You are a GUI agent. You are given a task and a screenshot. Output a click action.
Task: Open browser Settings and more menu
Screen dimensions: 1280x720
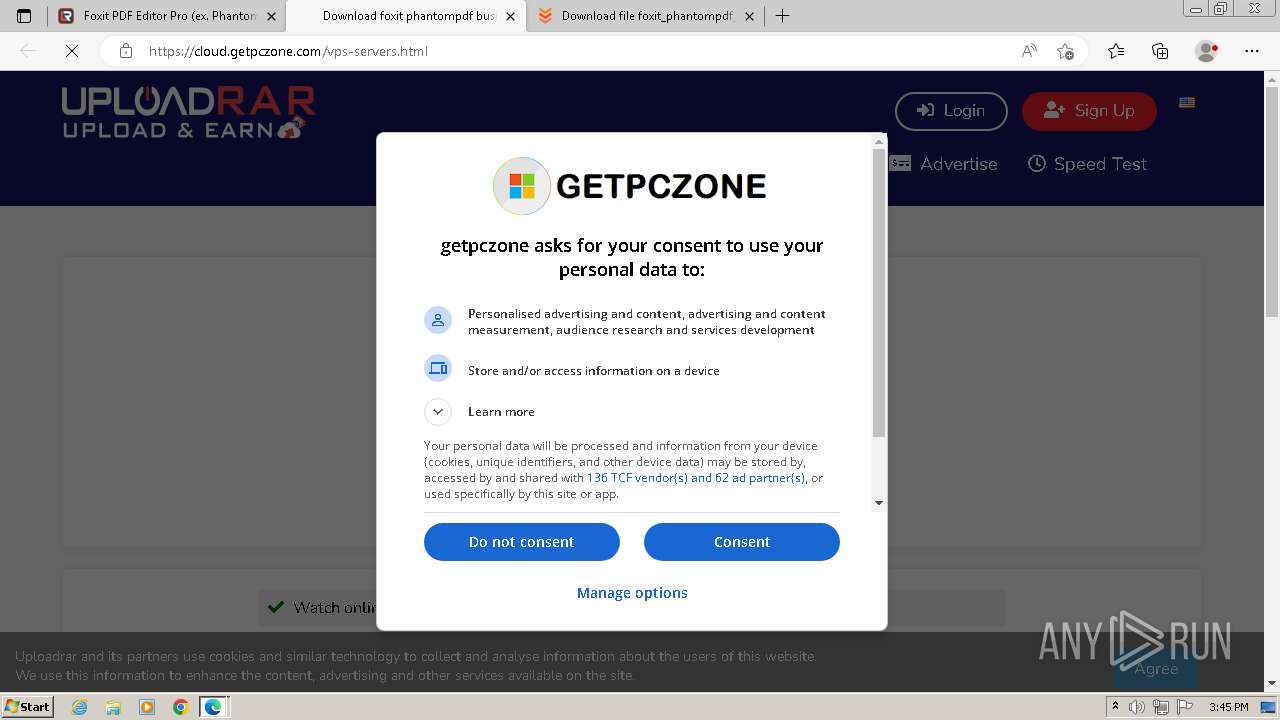point(1252,51)
